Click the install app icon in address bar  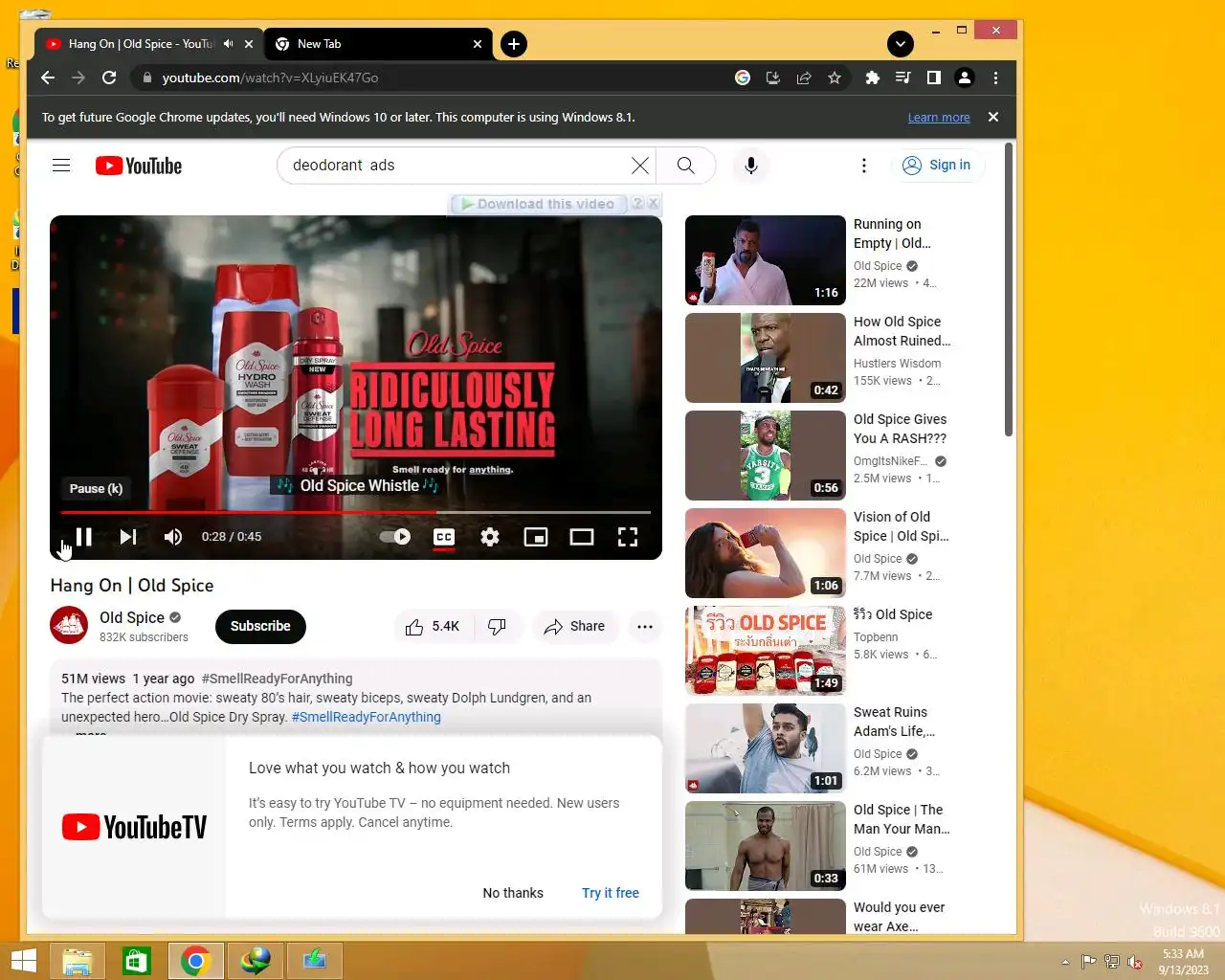[773, 78]
